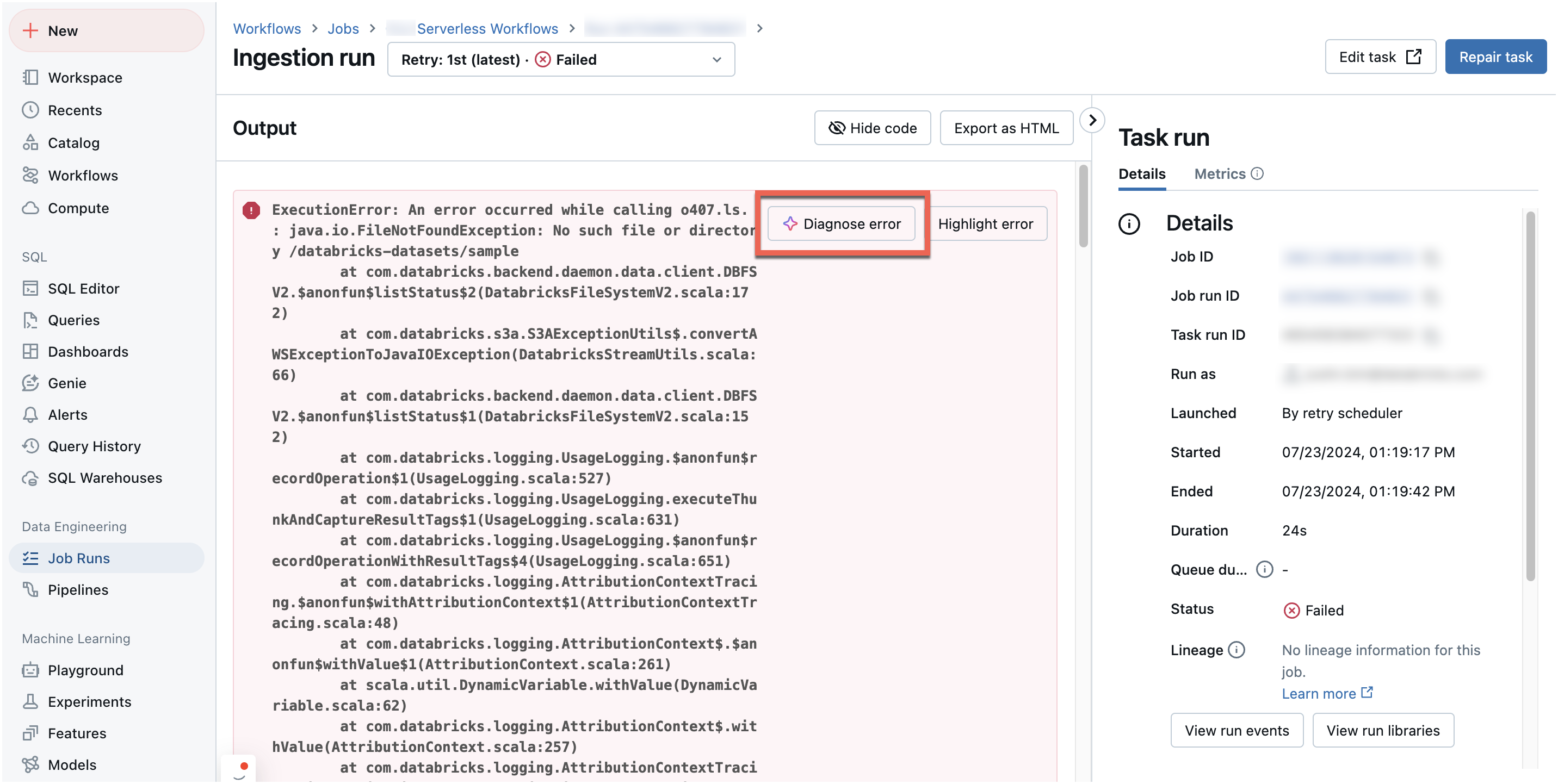Click the Workflows sidebar icon

point(30,175)
